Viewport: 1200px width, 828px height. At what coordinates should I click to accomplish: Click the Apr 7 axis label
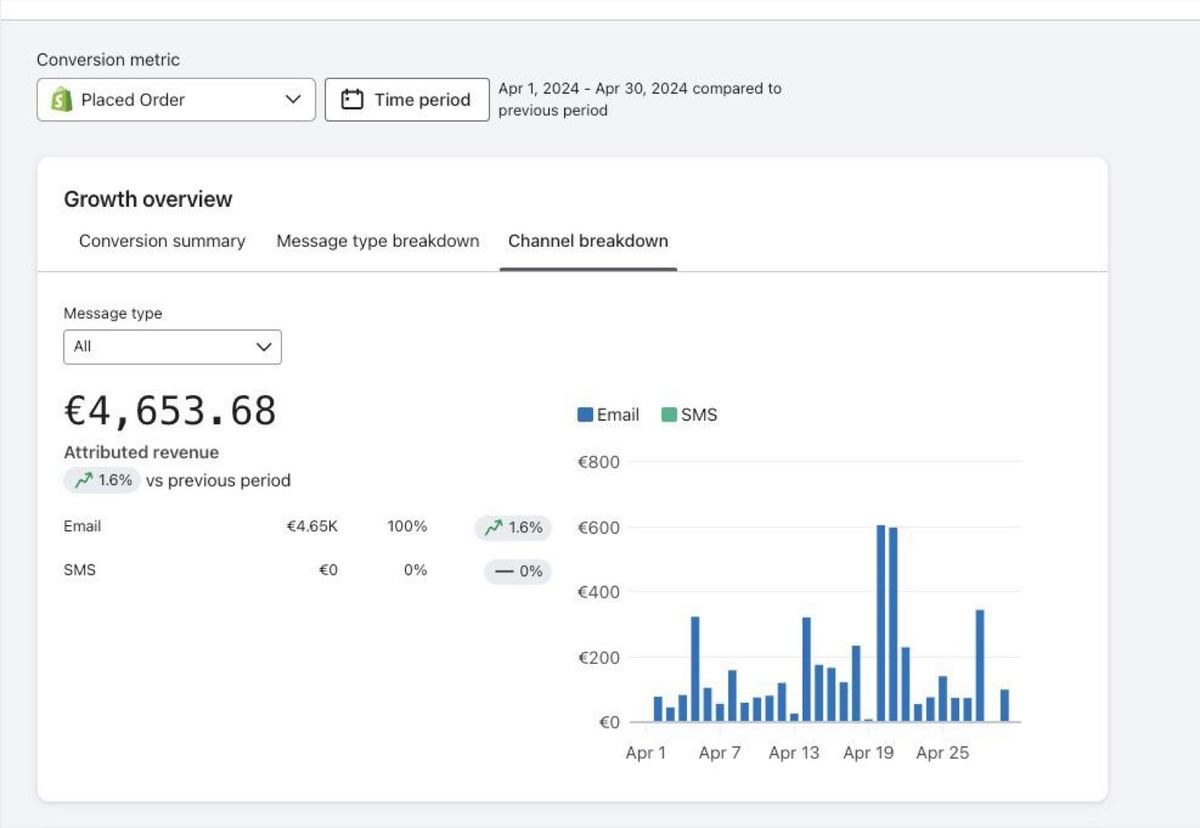tap(720, 753)
